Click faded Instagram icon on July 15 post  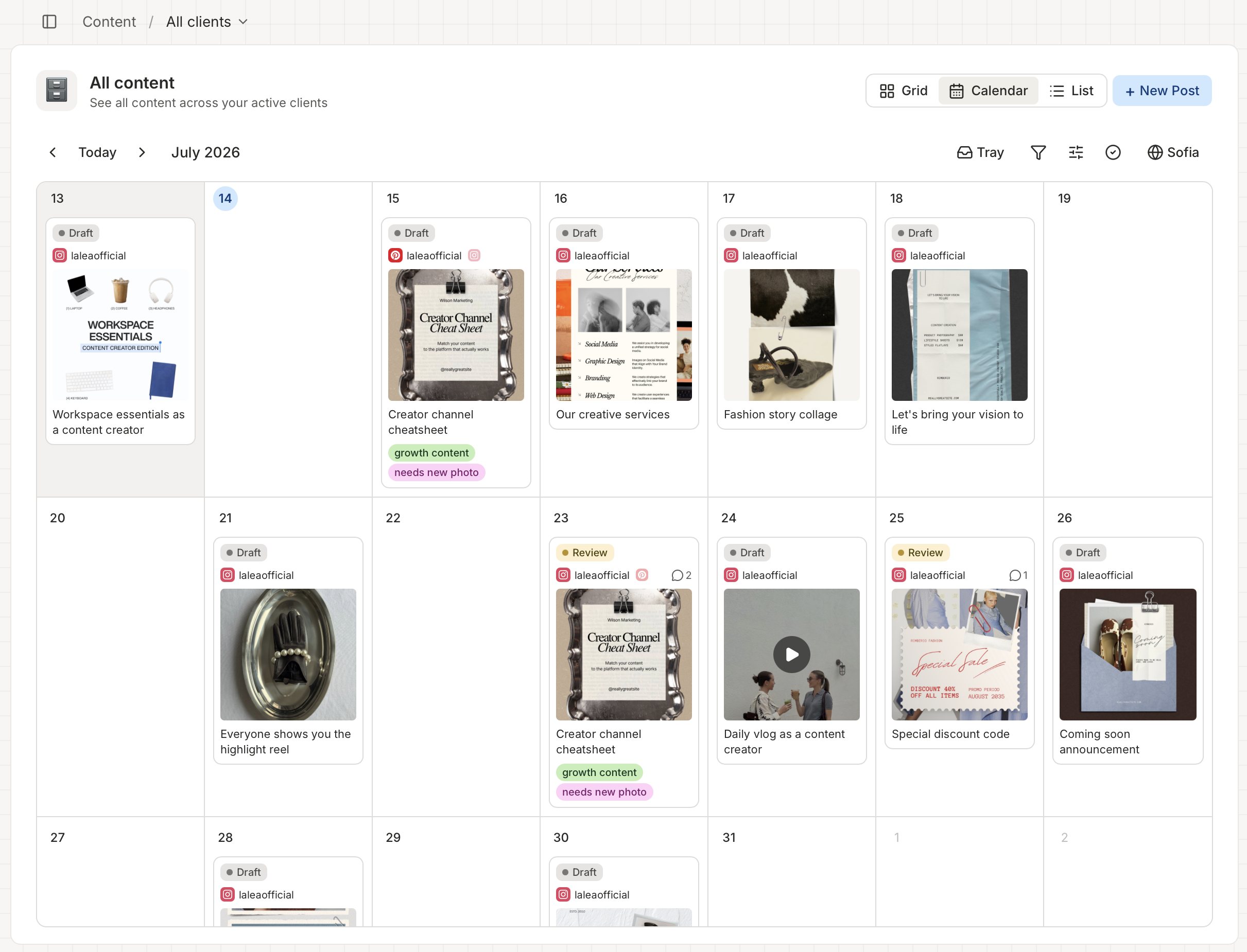click(474, 256)
